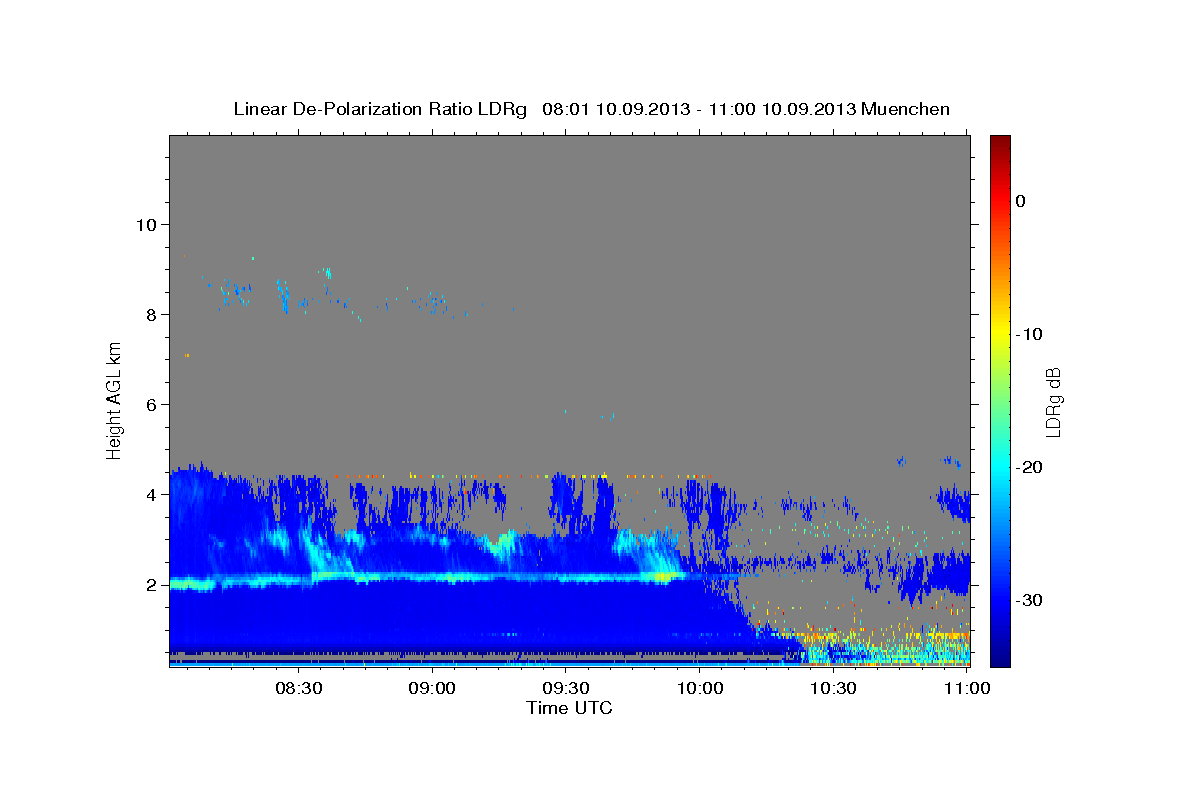Click the '10:30' time tick label

[x=833, y=689]
